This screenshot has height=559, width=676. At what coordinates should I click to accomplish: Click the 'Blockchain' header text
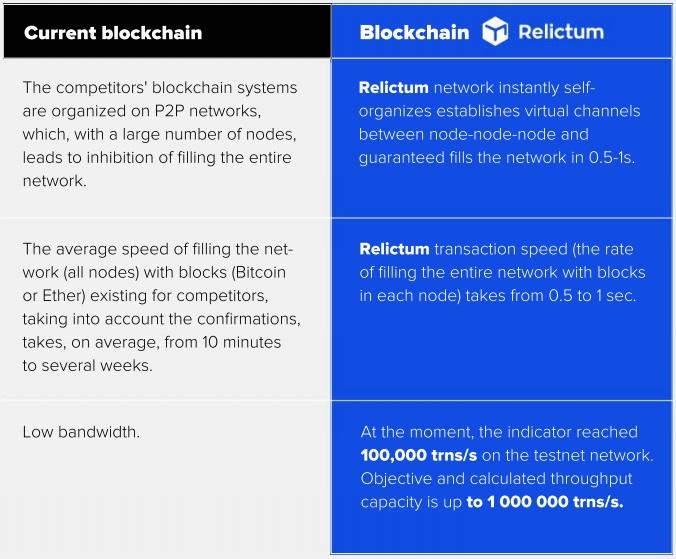pyautogui.click(x=414, y=32)
